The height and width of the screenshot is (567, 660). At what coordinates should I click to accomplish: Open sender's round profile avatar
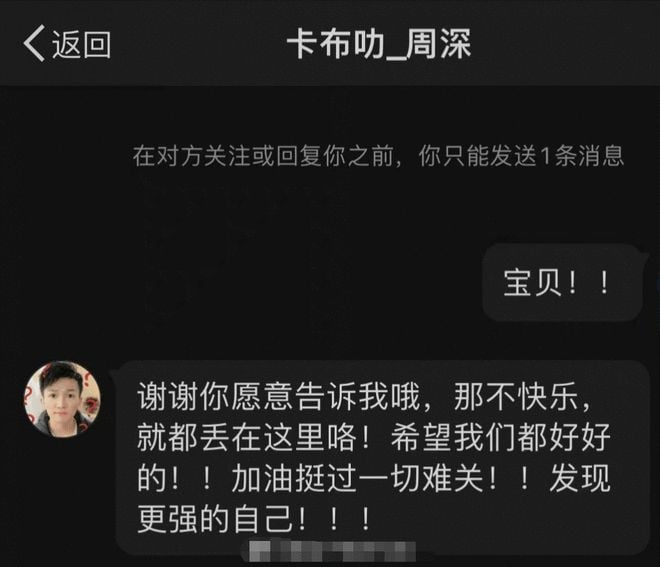click(x=62, y=399)
